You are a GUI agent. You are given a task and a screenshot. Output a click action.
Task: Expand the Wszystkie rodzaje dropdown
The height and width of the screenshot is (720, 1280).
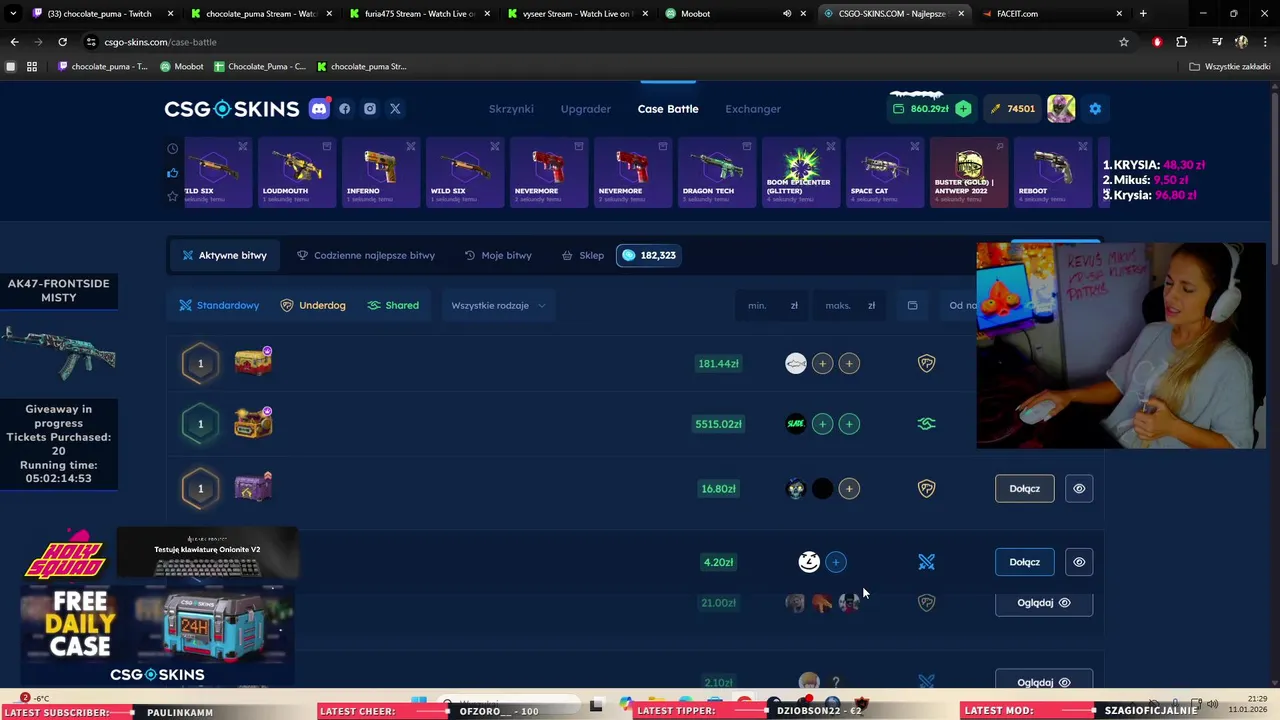coord(498,305)
